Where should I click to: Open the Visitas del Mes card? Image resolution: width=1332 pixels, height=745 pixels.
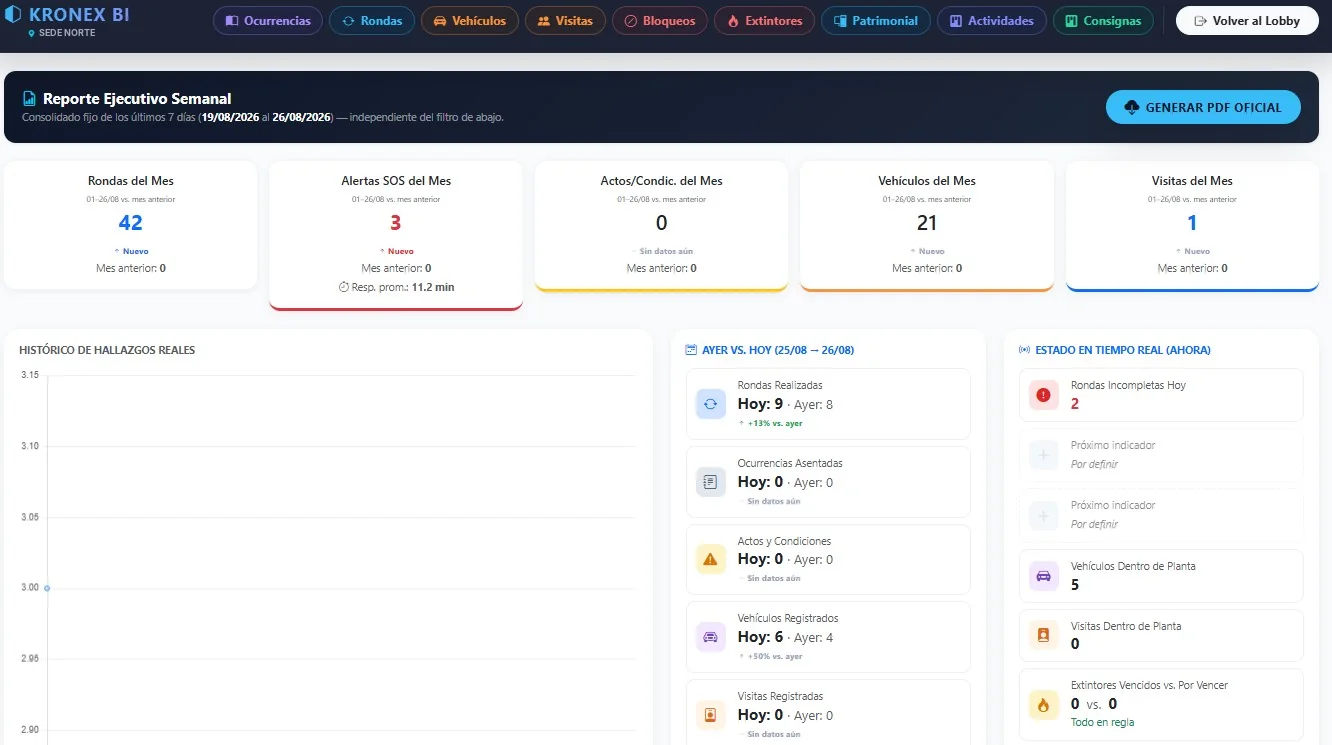click(1192, 226)
